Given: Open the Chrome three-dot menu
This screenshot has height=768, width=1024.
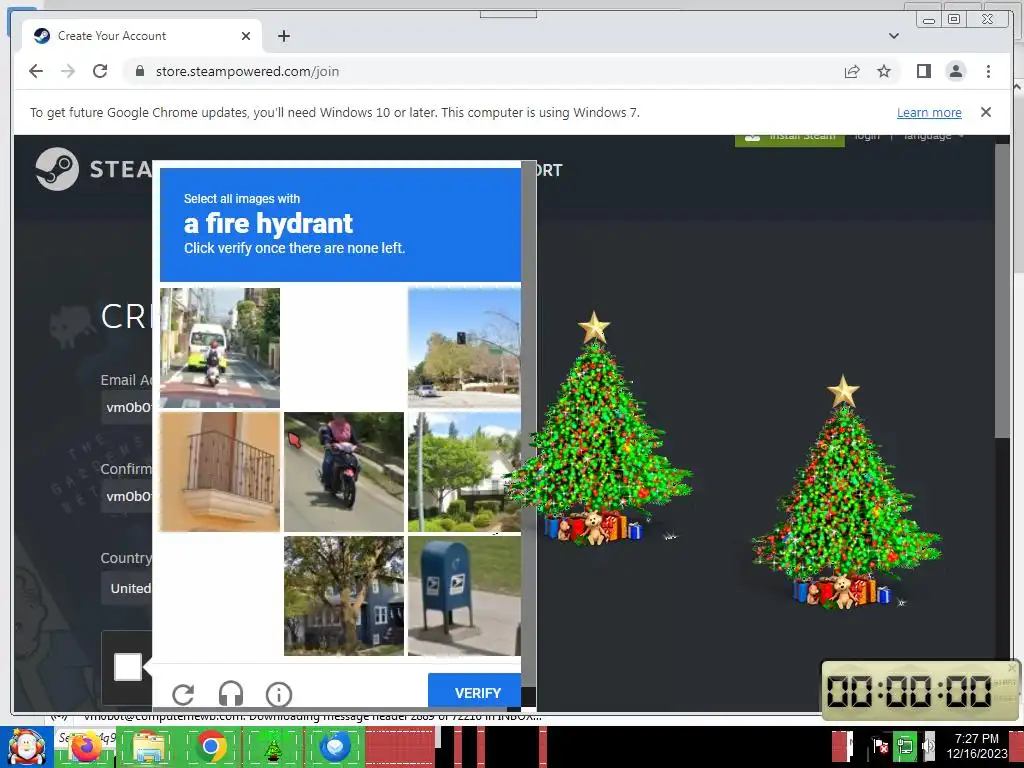Looking at the screenshot, I should (988, 71).
